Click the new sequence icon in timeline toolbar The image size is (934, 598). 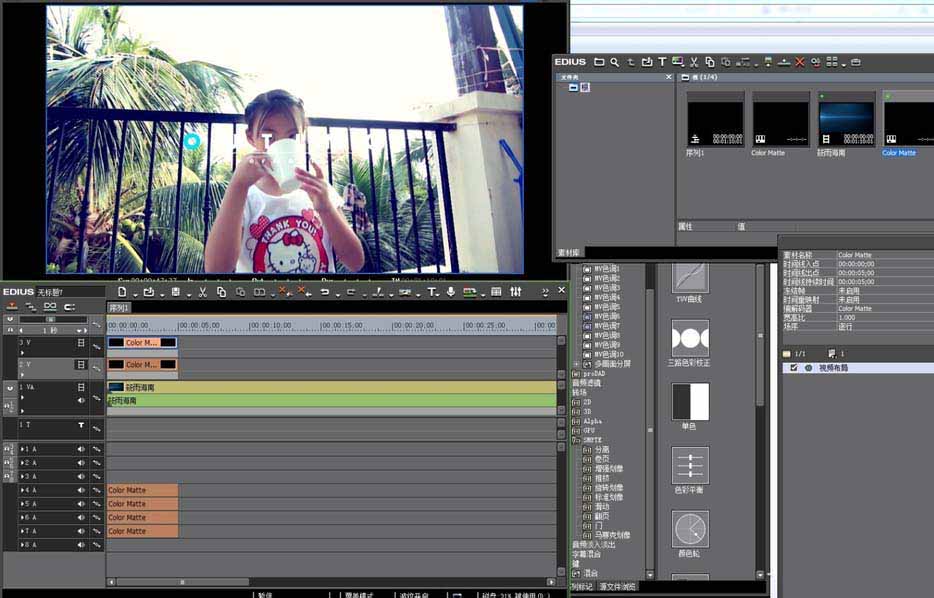(122, 291)
